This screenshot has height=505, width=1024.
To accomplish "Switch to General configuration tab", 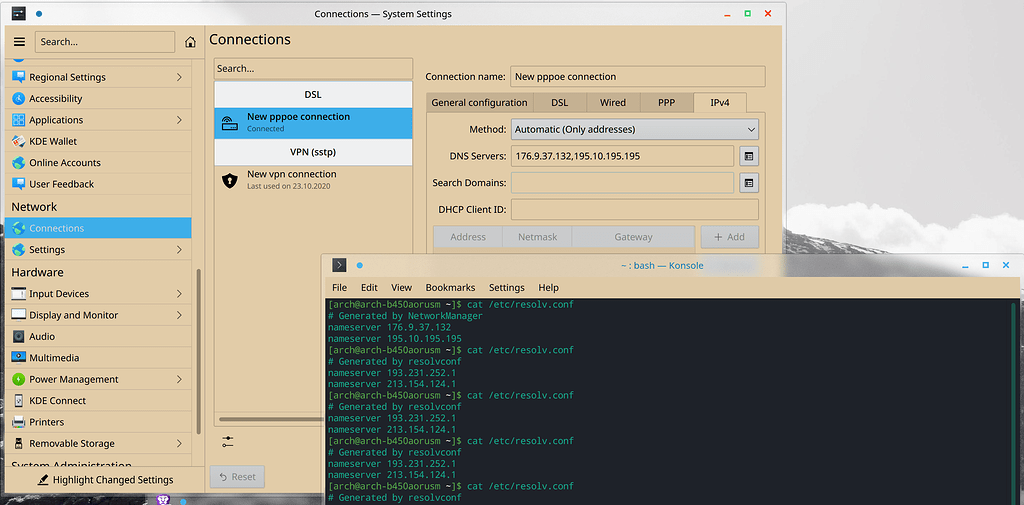I will point(479,103).
